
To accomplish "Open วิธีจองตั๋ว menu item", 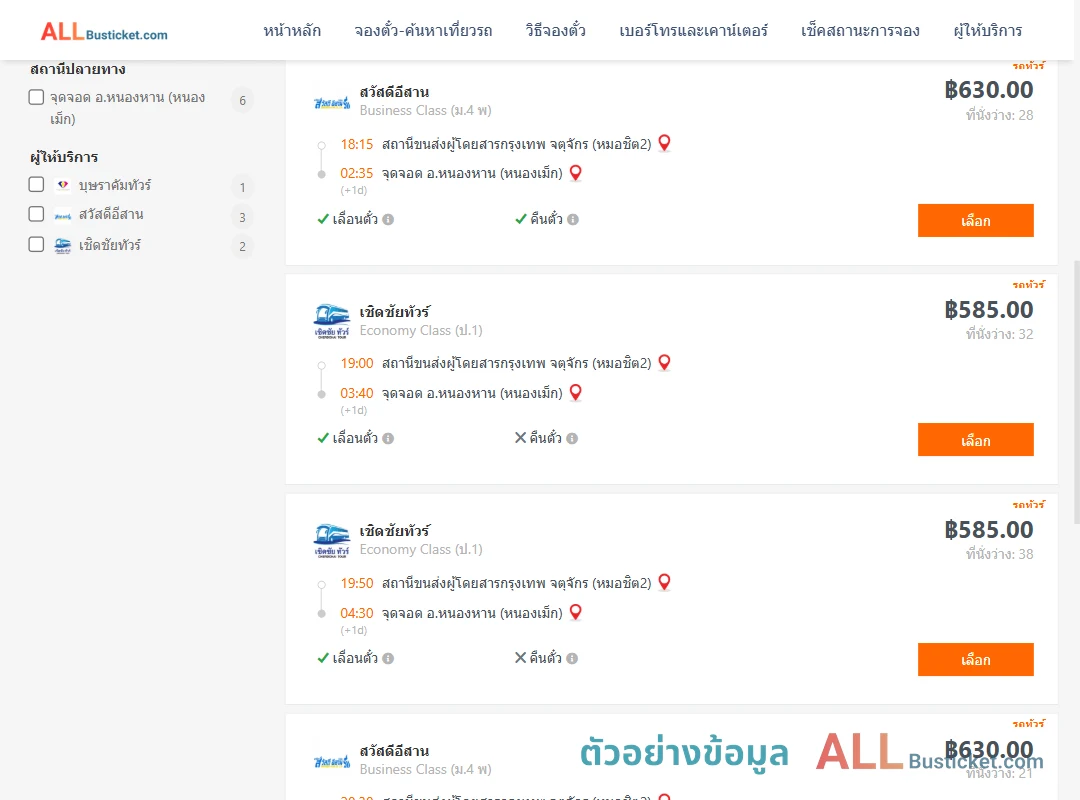I will [555, 30].
